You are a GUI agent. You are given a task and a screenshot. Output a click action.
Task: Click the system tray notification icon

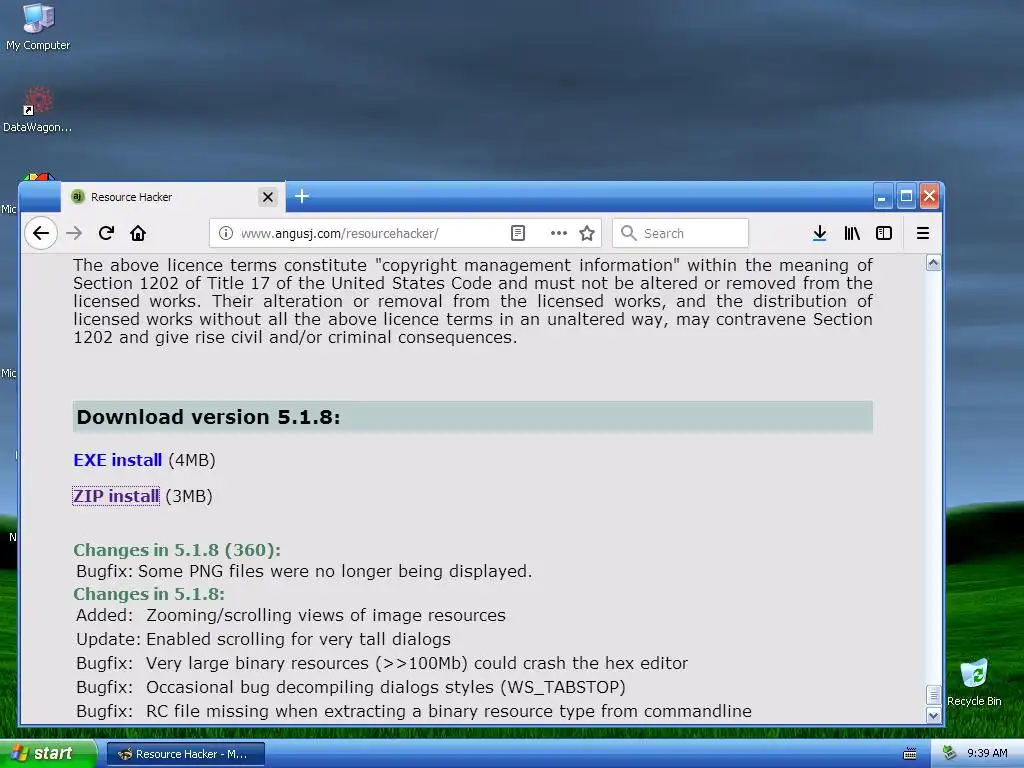pyautogui.click(x=950, y=753)
